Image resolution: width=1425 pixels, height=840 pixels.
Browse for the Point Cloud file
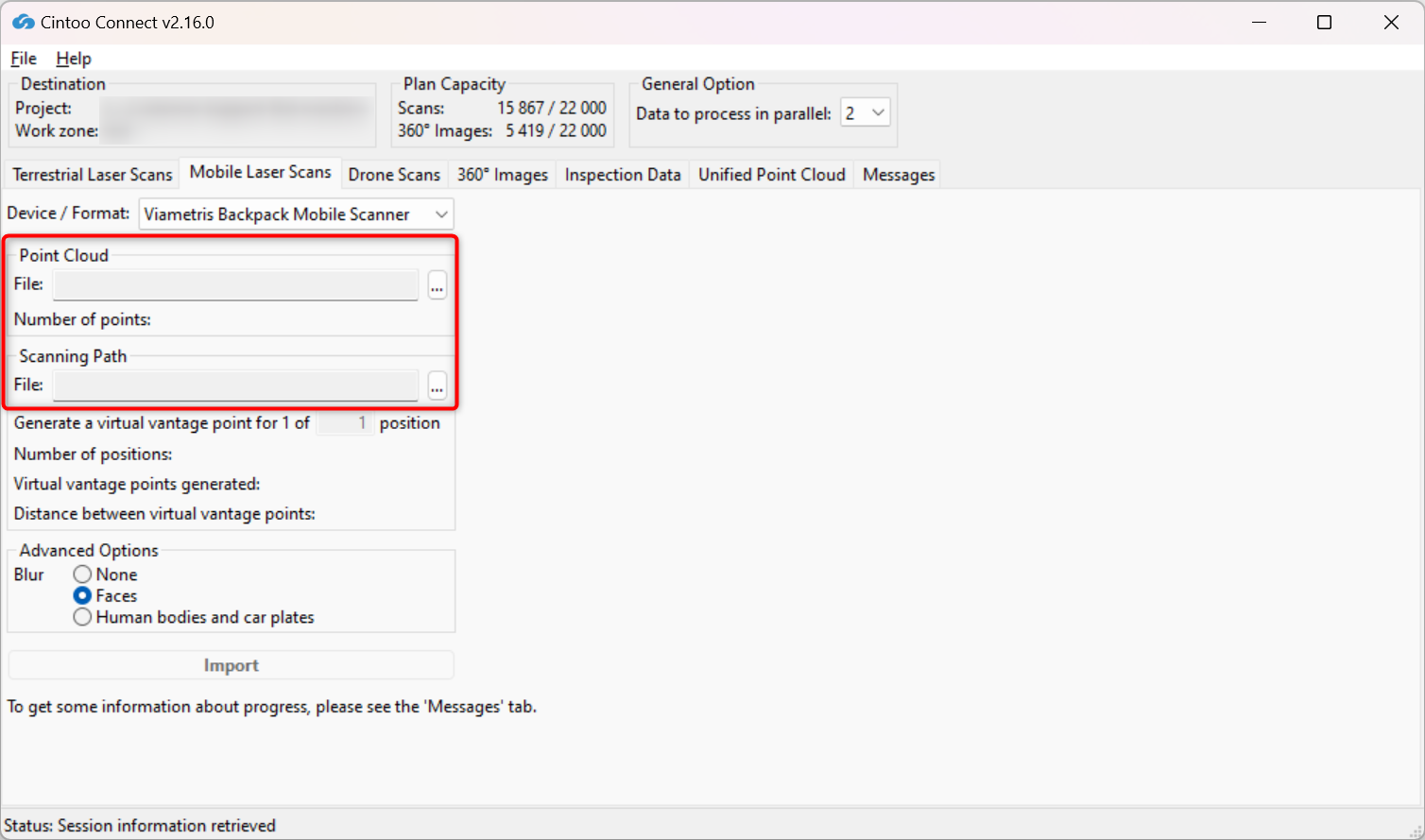[x=437, y=284]
